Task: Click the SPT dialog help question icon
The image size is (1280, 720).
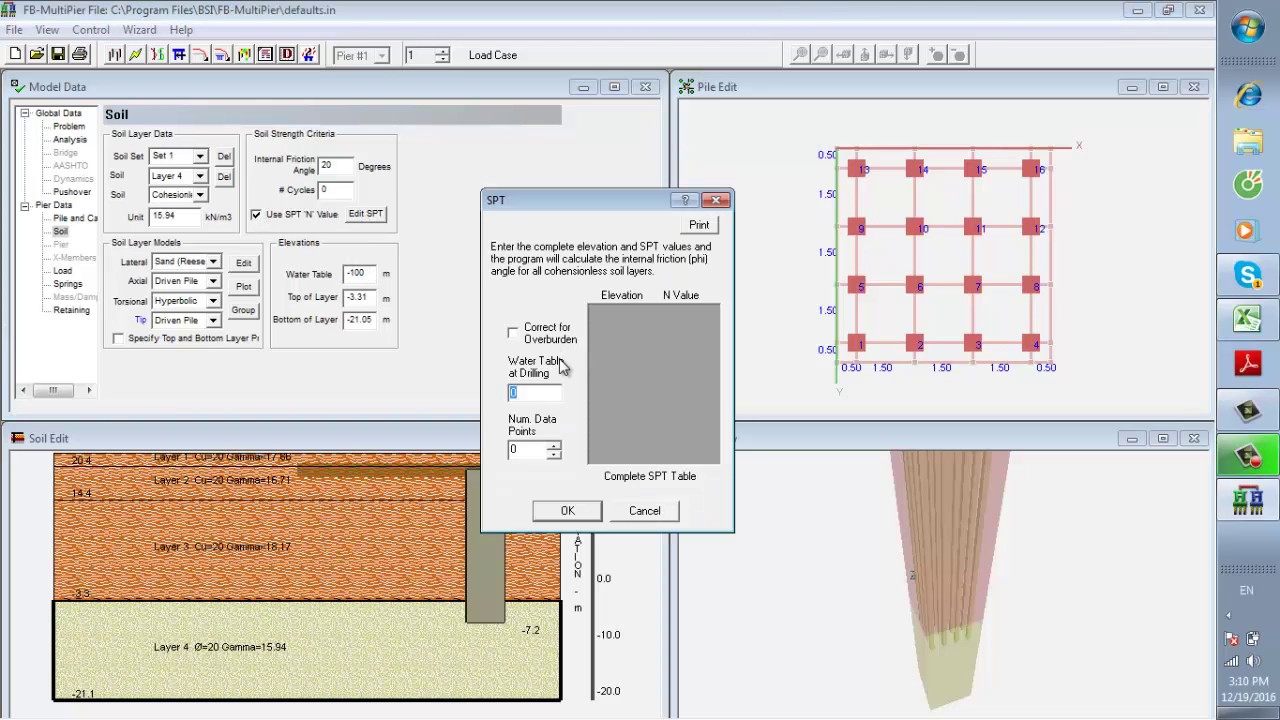Action: click(685, 200)
